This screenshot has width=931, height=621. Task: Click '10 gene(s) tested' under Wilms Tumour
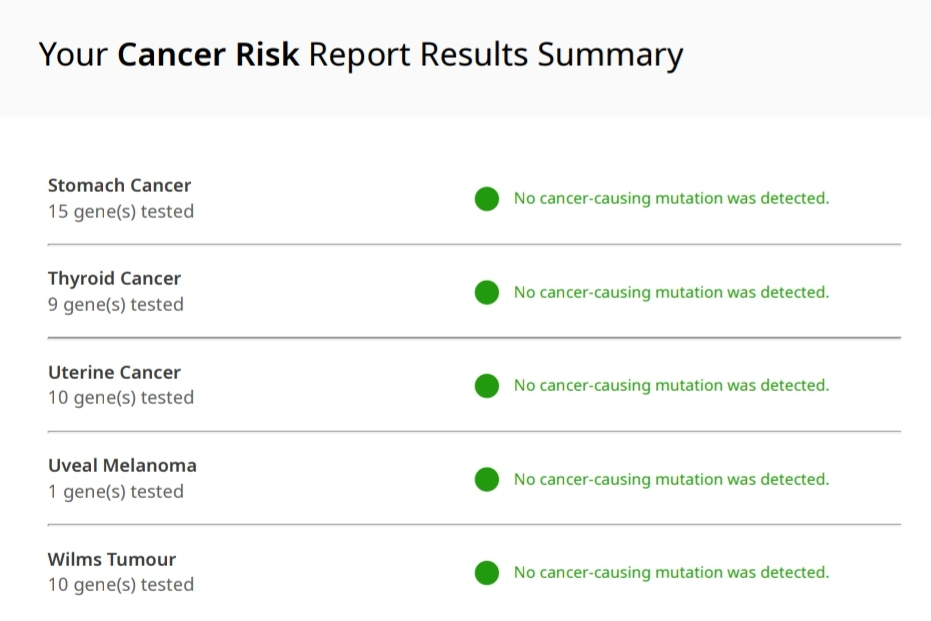click(121, 584)
